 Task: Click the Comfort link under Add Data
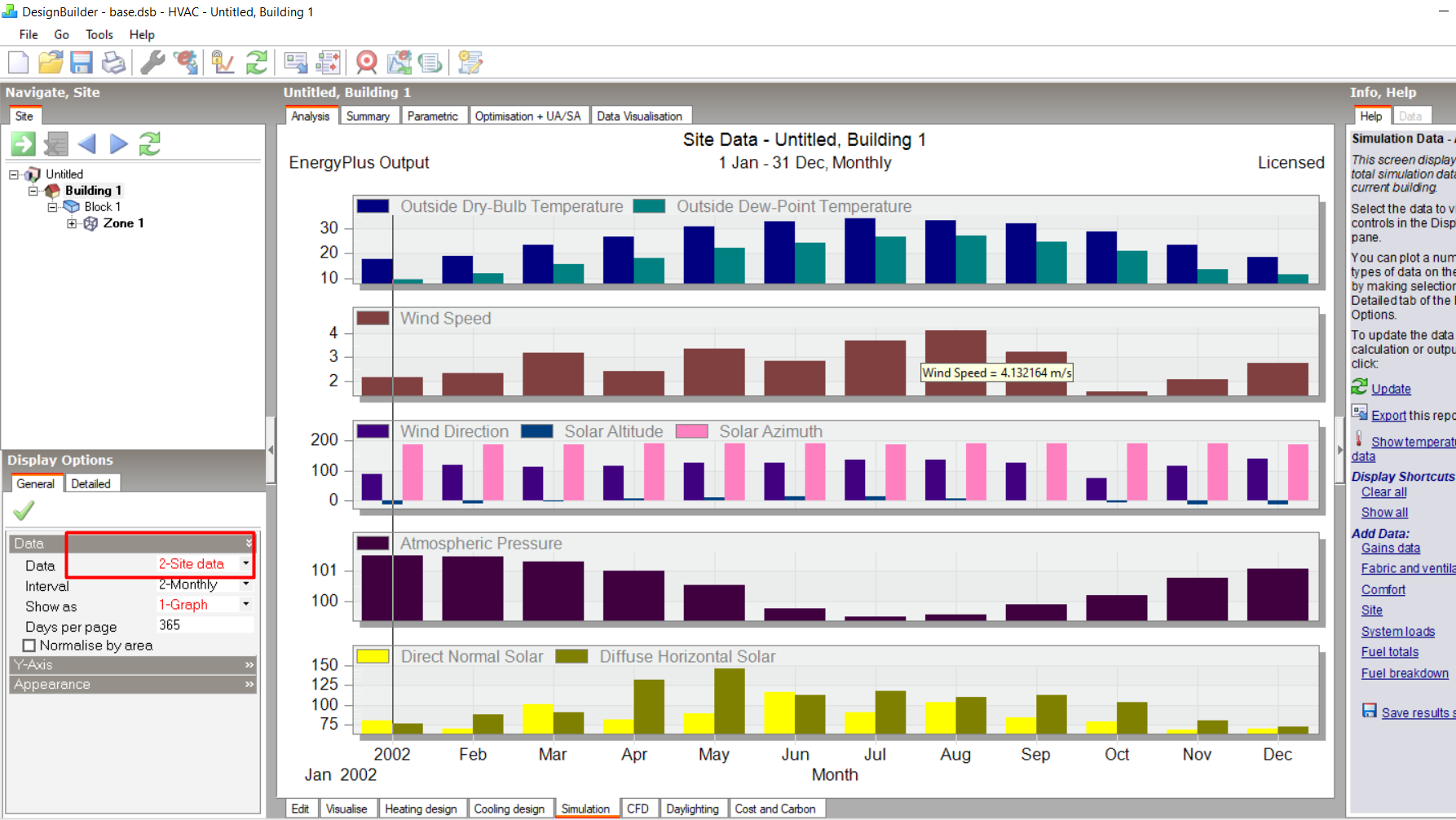[1383, 590]
